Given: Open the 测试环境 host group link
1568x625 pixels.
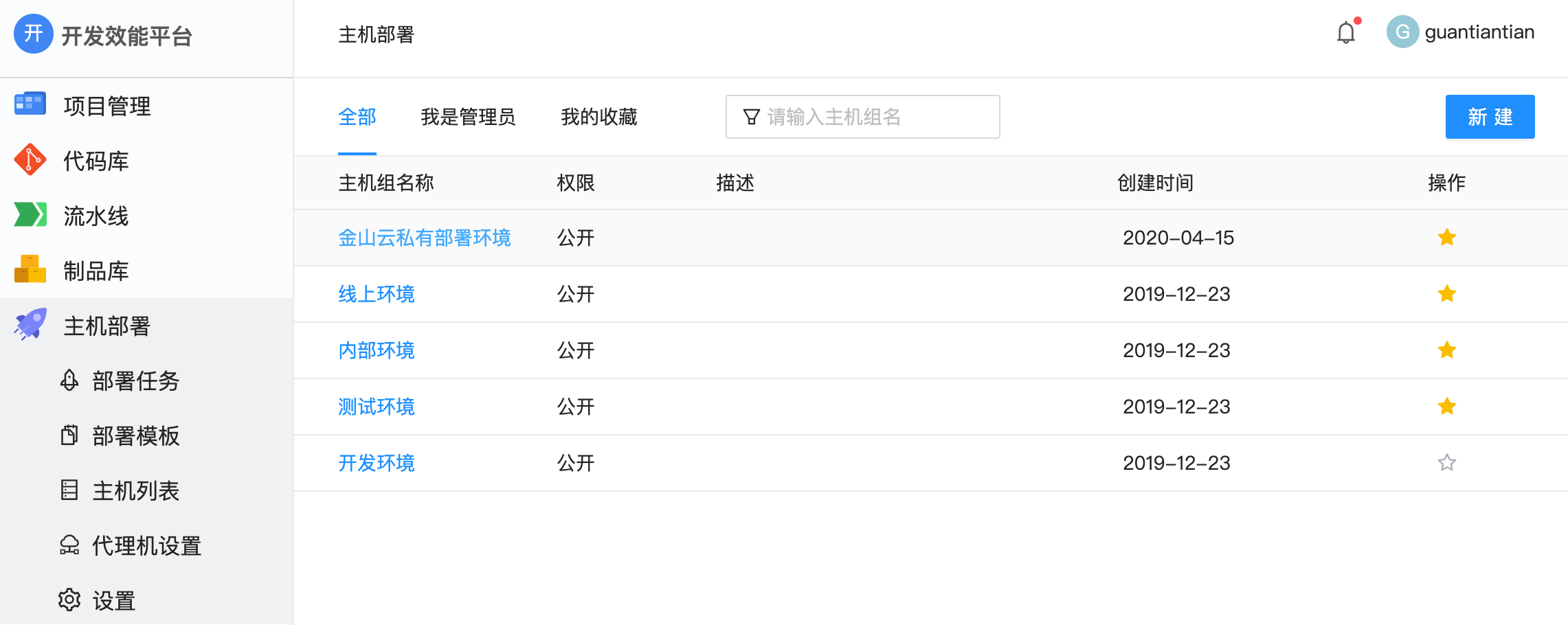Looking at the screenshot, I should click(x=376, y=406).
